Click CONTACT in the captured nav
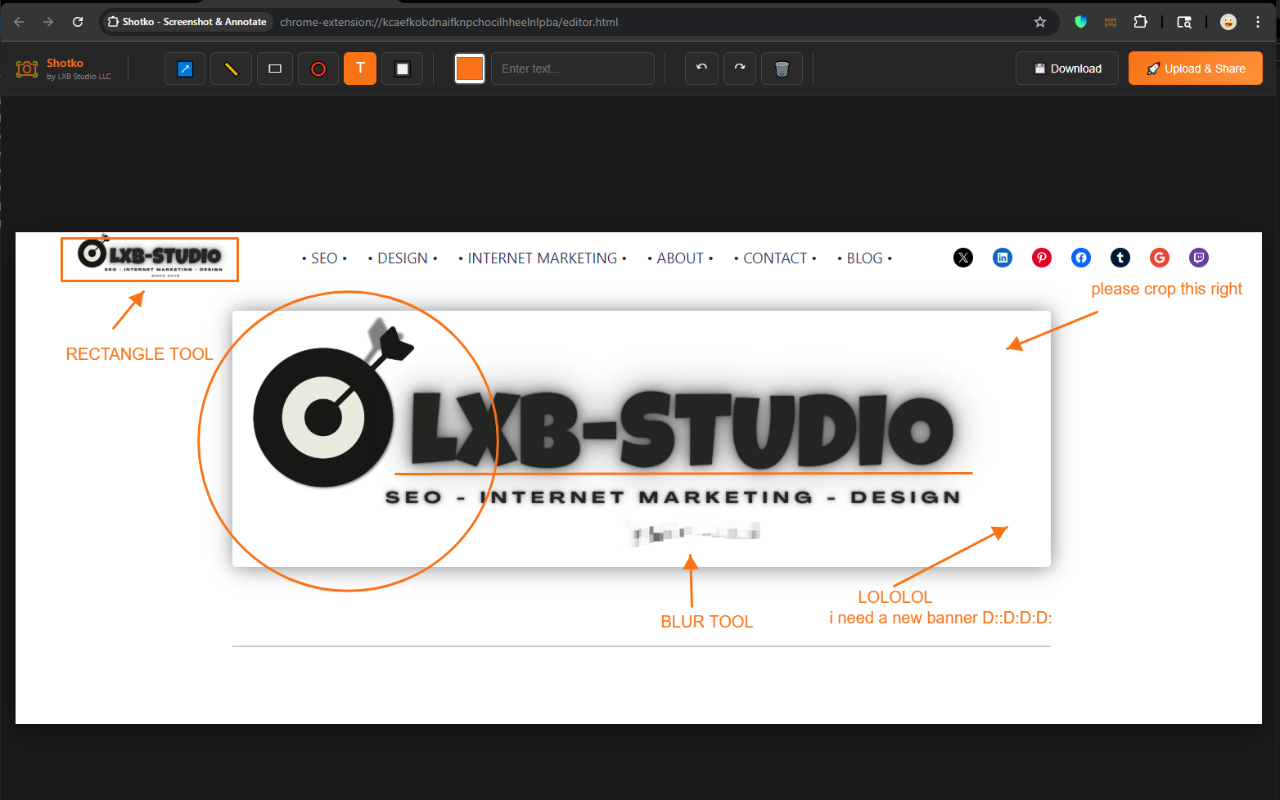This screenshot has width=1280, height=800. pos(775,258)
